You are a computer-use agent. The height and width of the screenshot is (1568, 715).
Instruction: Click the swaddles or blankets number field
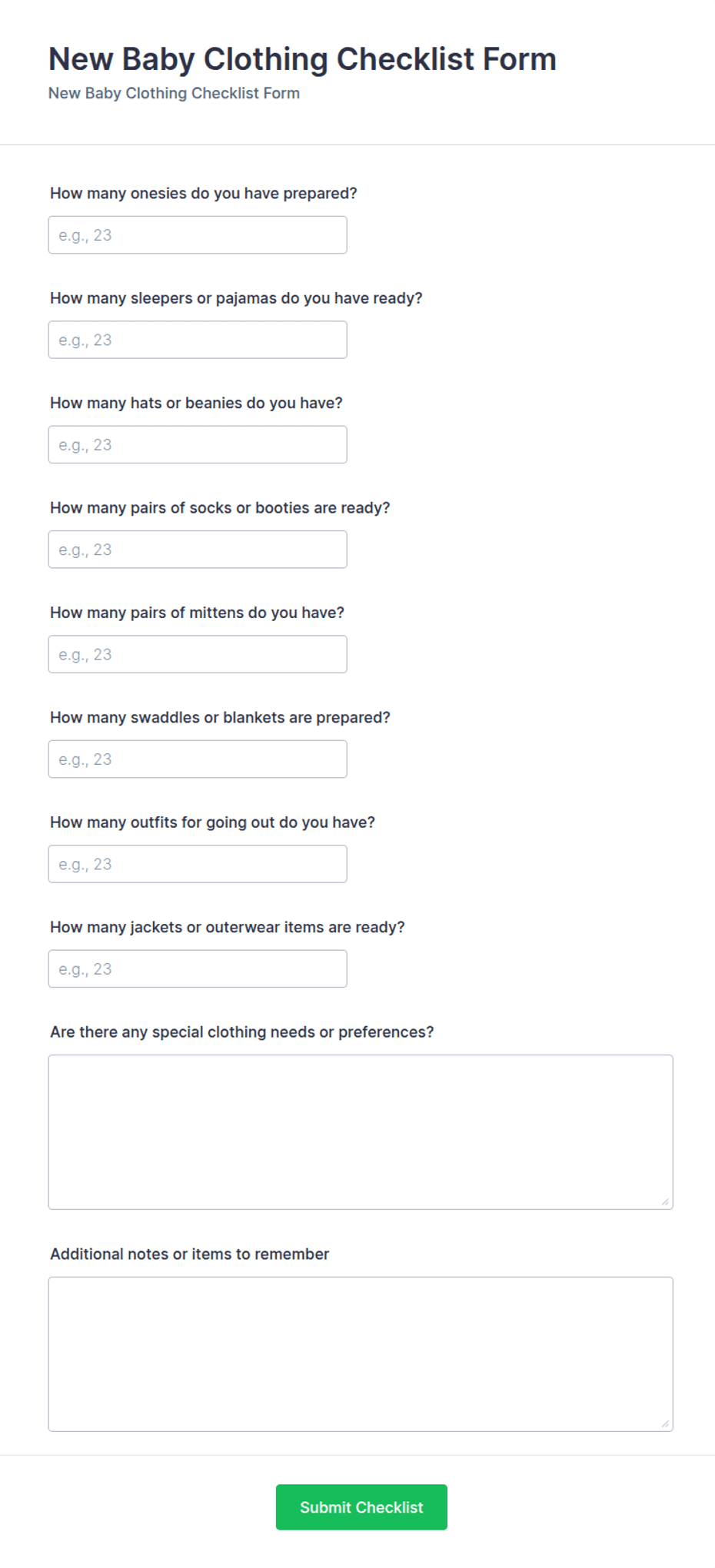(198, 759)
